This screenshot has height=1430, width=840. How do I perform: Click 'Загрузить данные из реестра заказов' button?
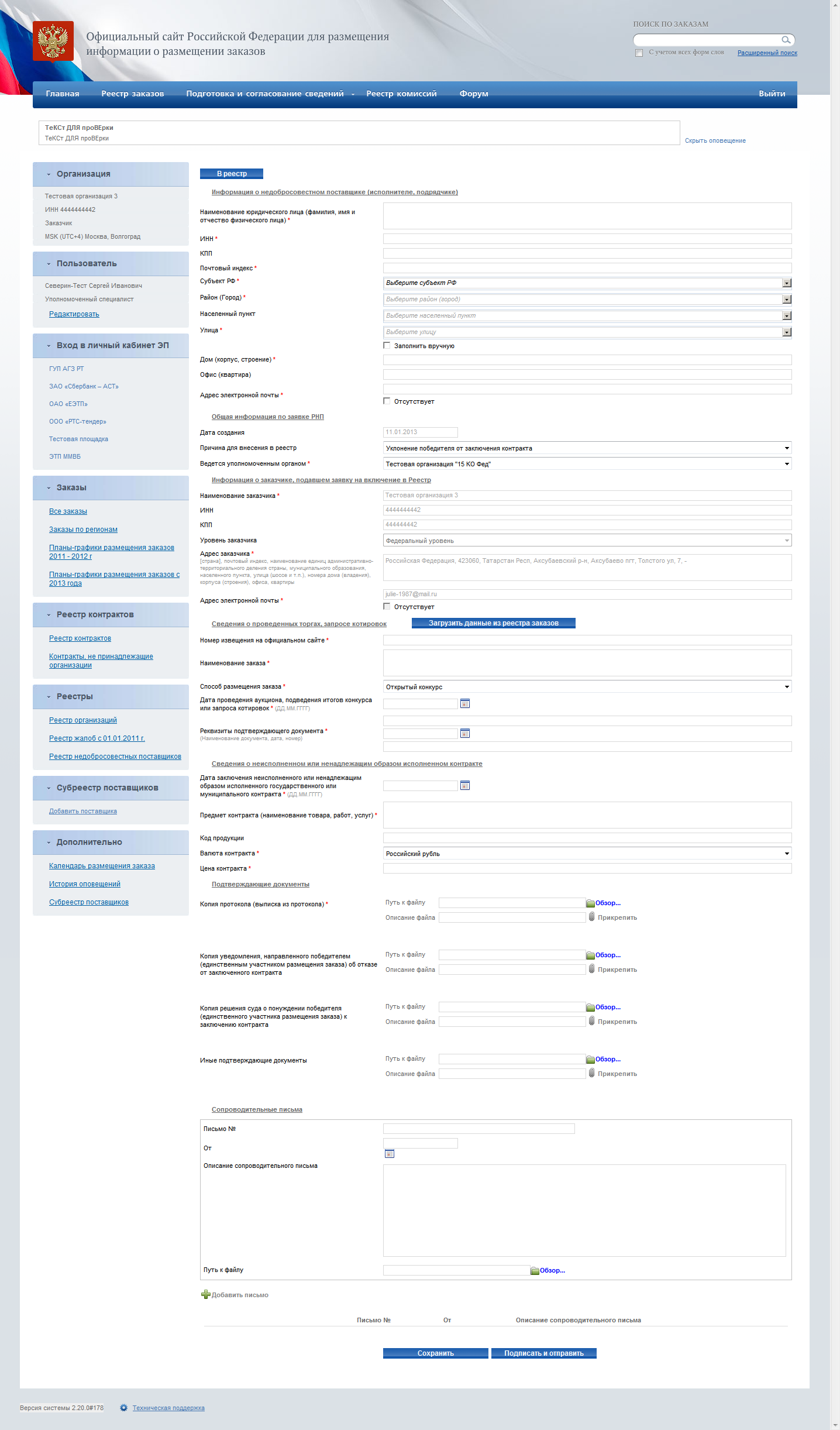point(494,623)
